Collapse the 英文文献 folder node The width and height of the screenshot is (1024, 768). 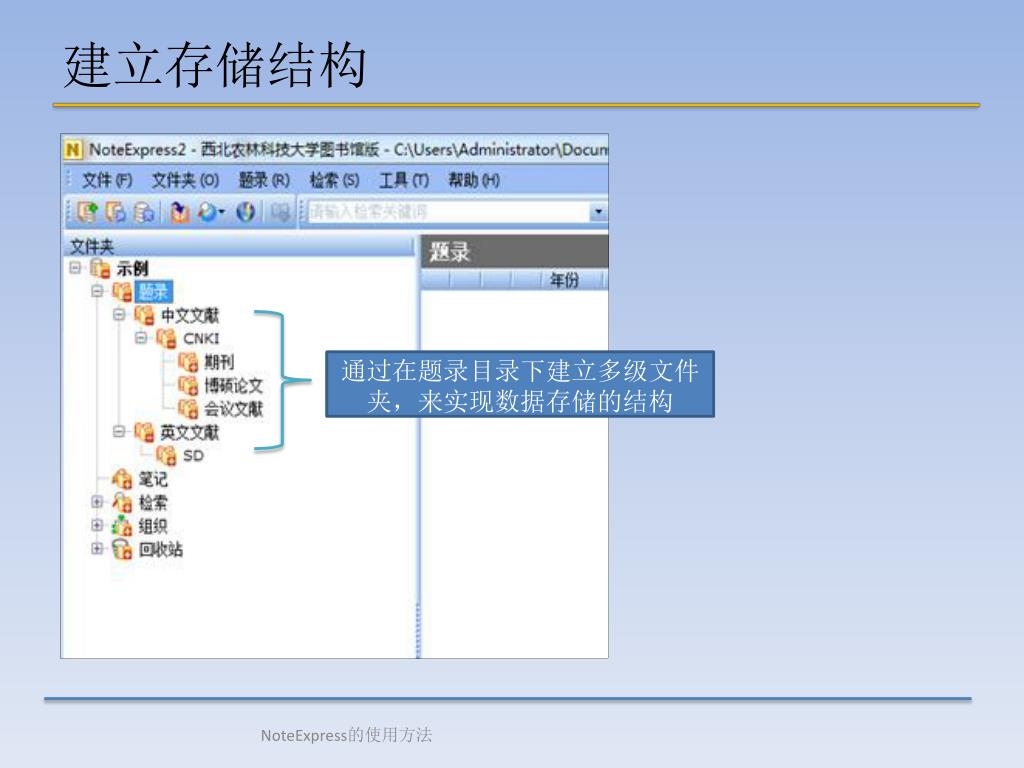click(119, 431)
